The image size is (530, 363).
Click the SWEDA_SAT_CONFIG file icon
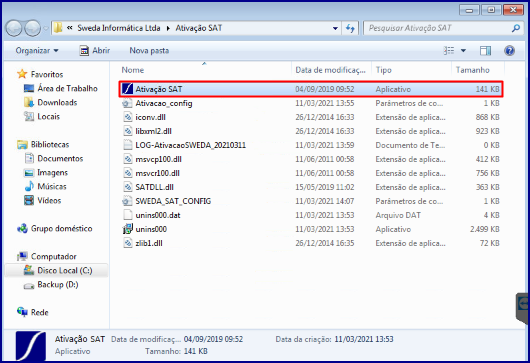click(x=127, y=201)
